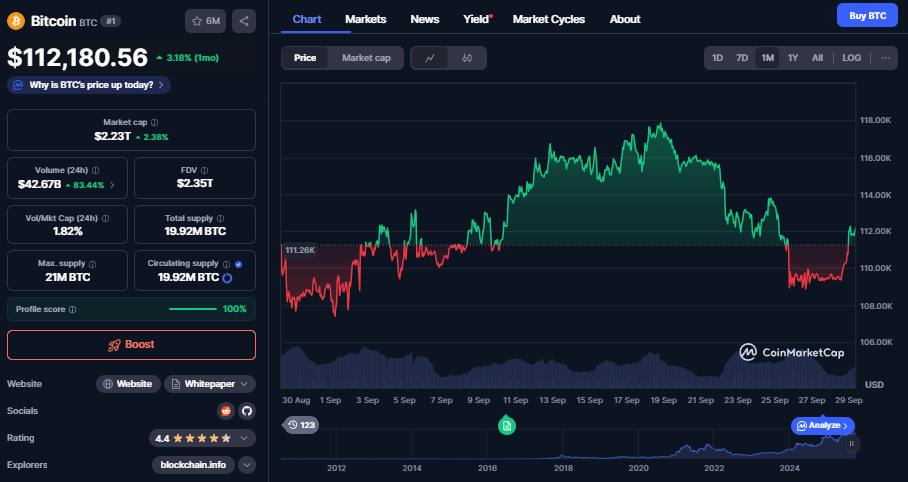Click the 111.26K baseline price label
The width and height of the screenshot is (908, 482).
tap(300, 250)
